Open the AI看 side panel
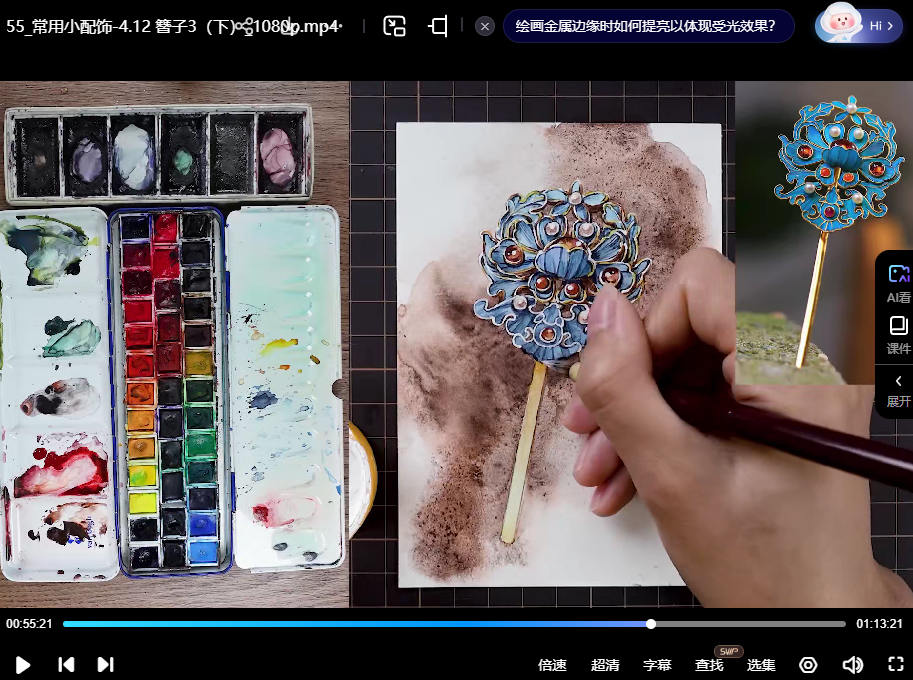The width and height of the screenshot is (913, 680). [898, 282]
